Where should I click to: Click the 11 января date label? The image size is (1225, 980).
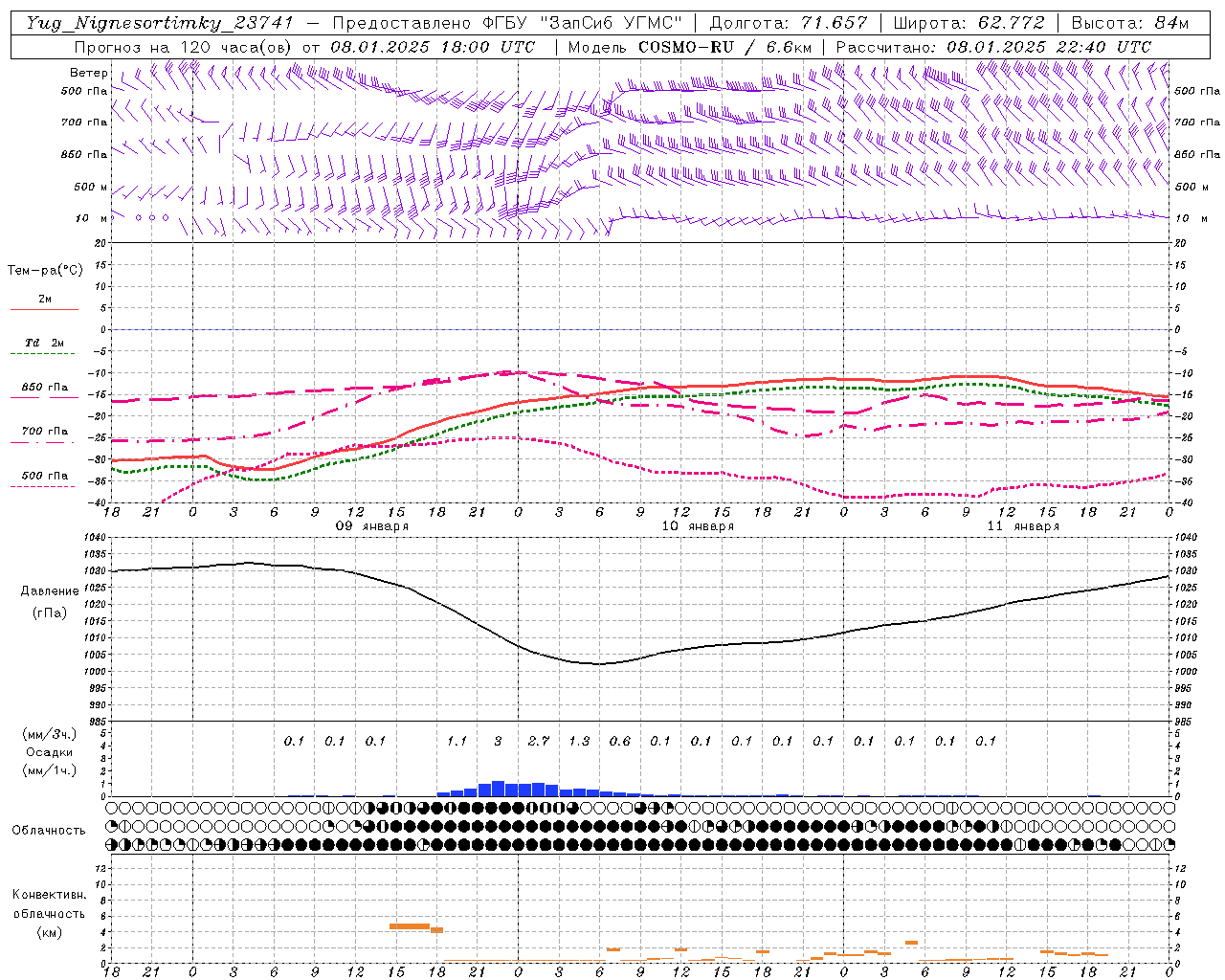[x=1023, y=526]
